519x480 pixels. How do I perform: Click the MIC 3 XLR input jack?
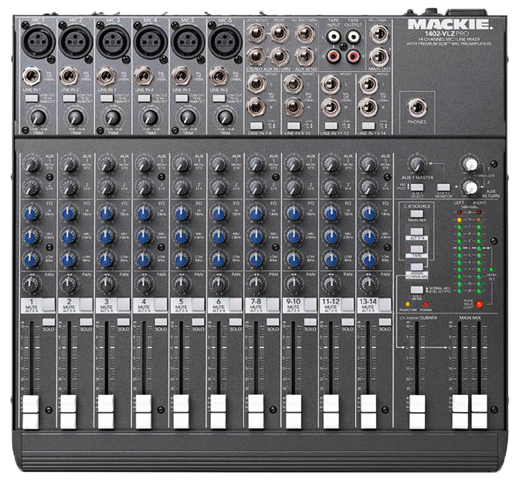(x=113, y=42)
